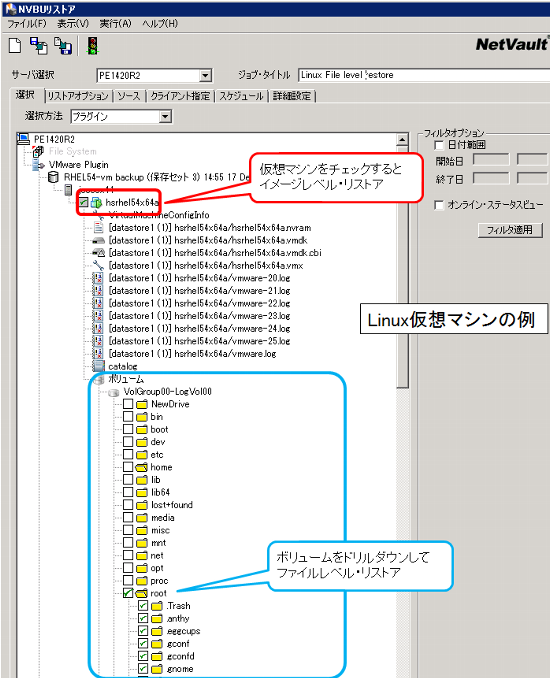
Task: Switch to the スケジュール tab
Action: (241, 96)
